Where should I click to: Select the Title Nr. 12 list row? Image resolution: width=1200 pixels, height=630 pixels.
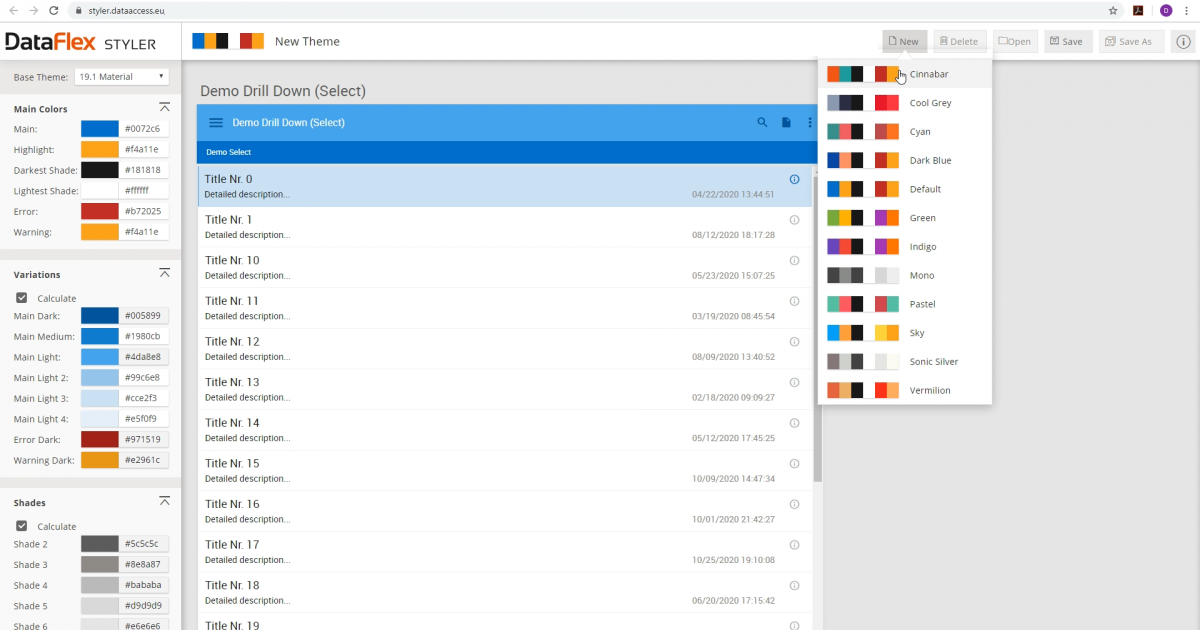tap(505, 349)
